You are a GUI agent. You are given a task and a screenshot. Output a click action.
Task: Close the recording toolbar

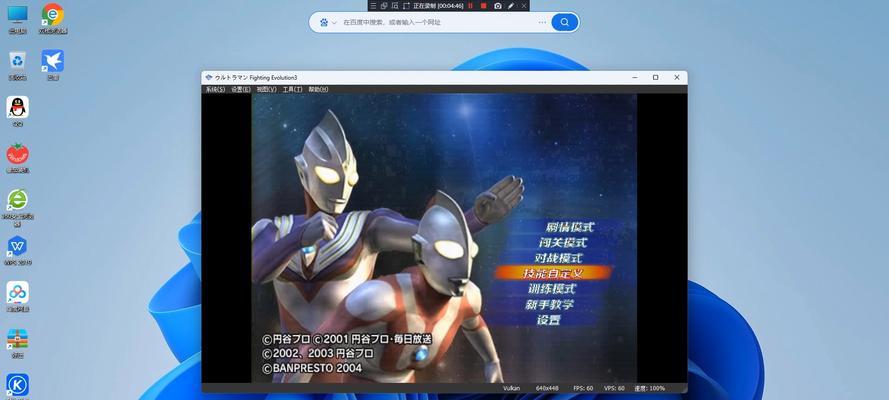(x=524, y=6)
